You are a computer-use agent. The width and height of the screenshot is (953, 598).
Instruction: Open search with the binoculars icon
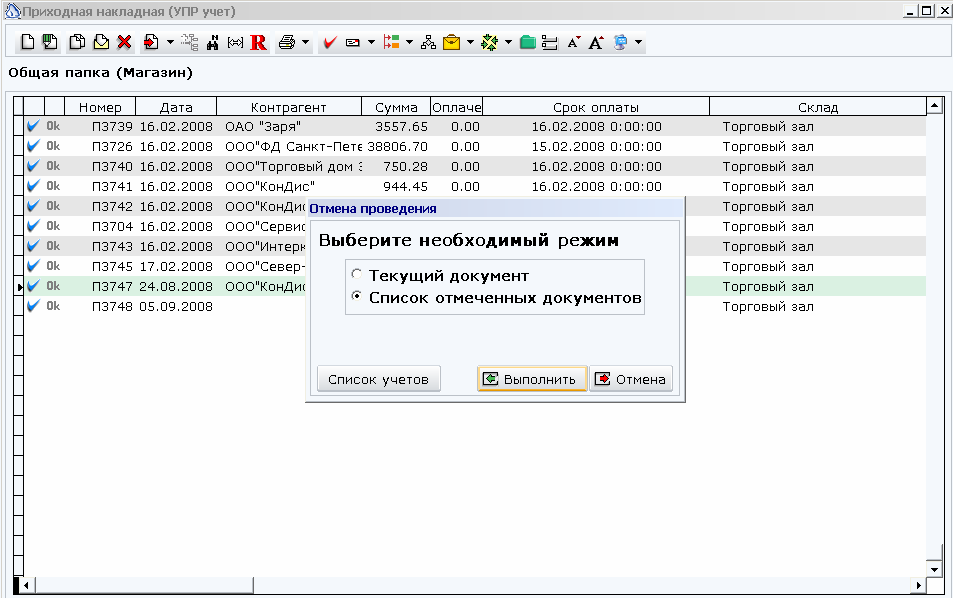pyautogui.click(x=213, y=42)
